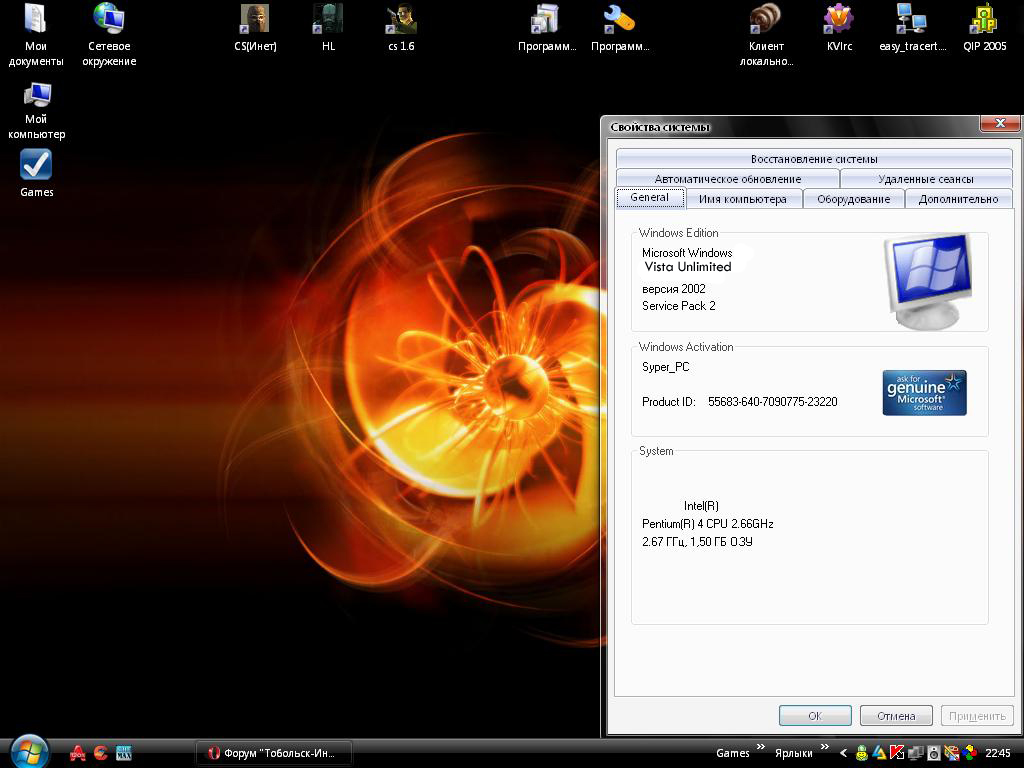The image size is (1024, 768).
Task: Launch the HL desktop shortcut
Action: coord(328,27)
